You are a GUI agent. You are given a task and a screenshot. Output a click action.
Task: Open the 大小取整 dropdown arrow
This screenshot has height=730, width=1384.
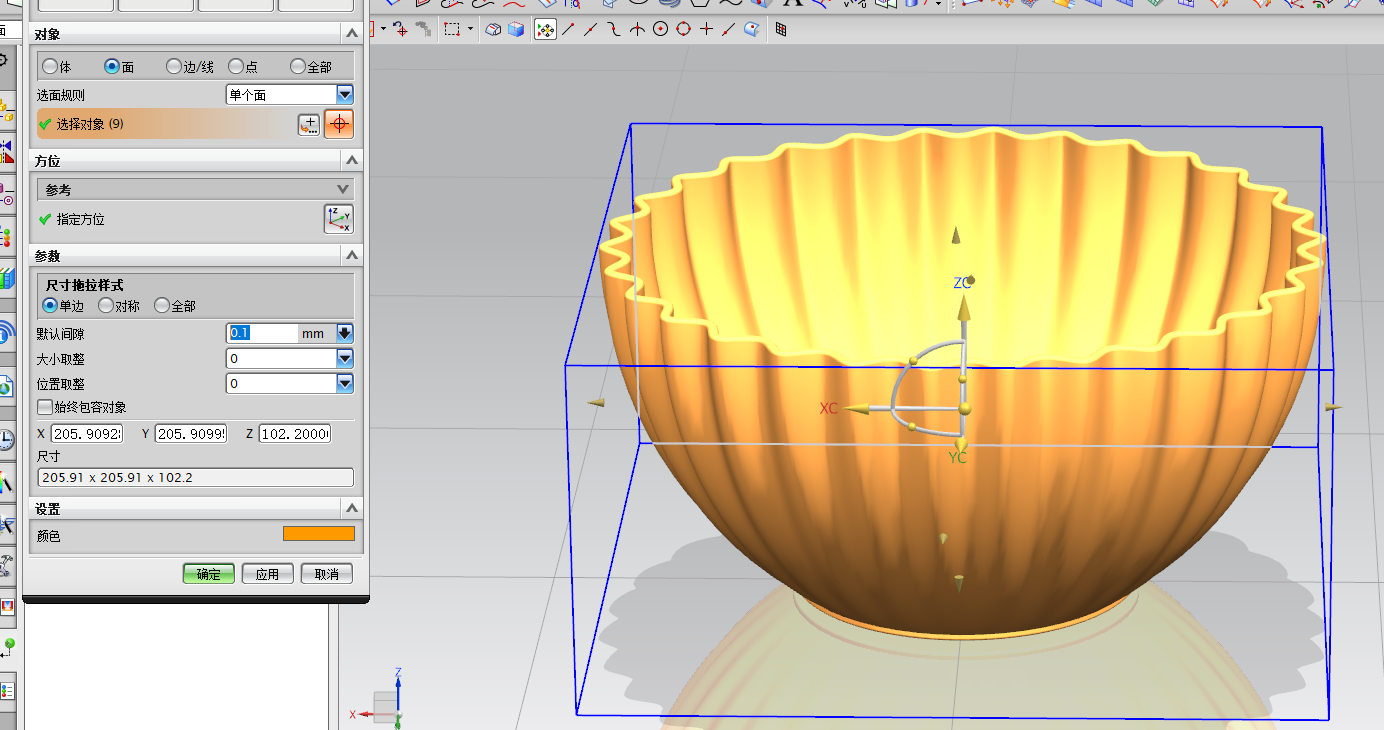(x=345, y=358)
